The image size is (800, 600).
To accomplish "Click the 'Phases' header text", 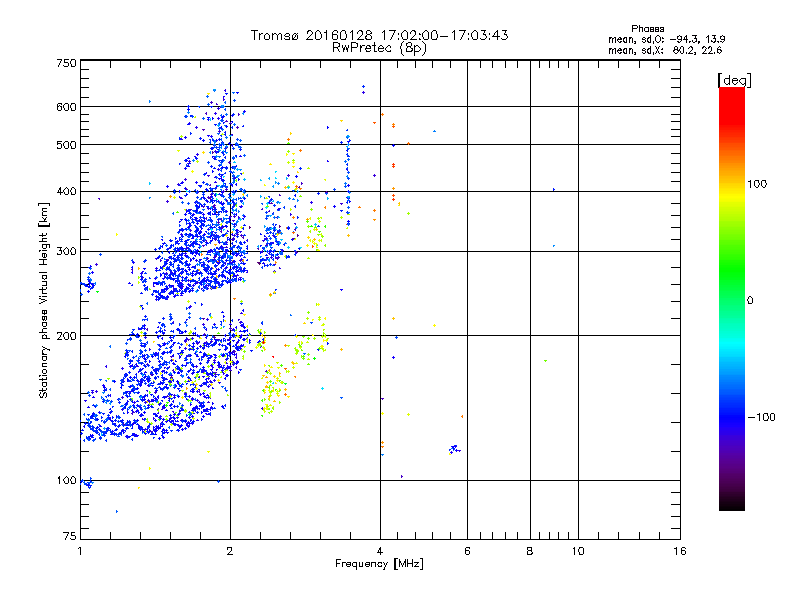I will (647, 29).
